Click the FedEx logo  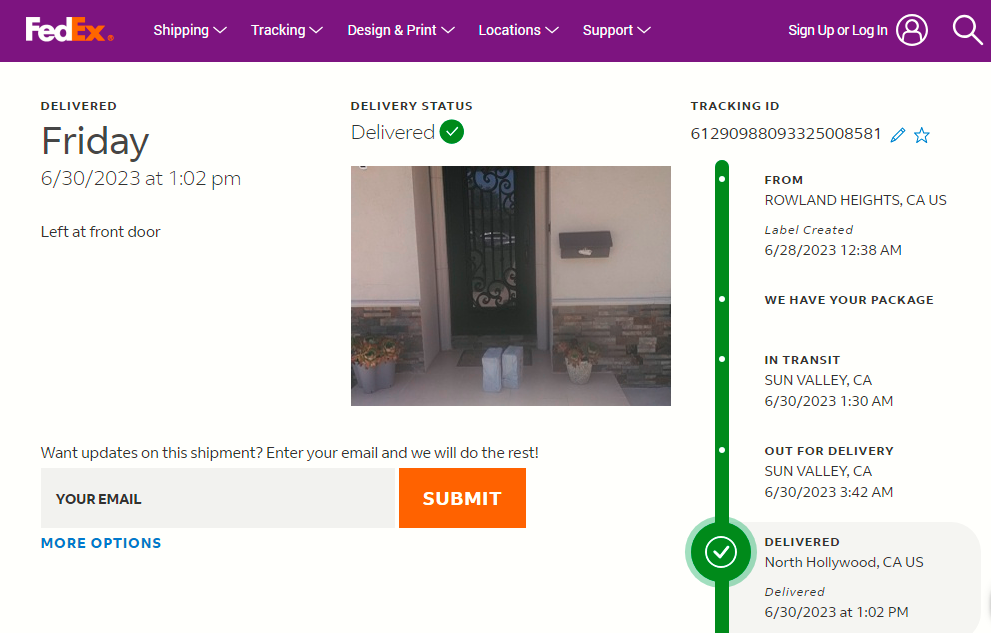point(69,30)
